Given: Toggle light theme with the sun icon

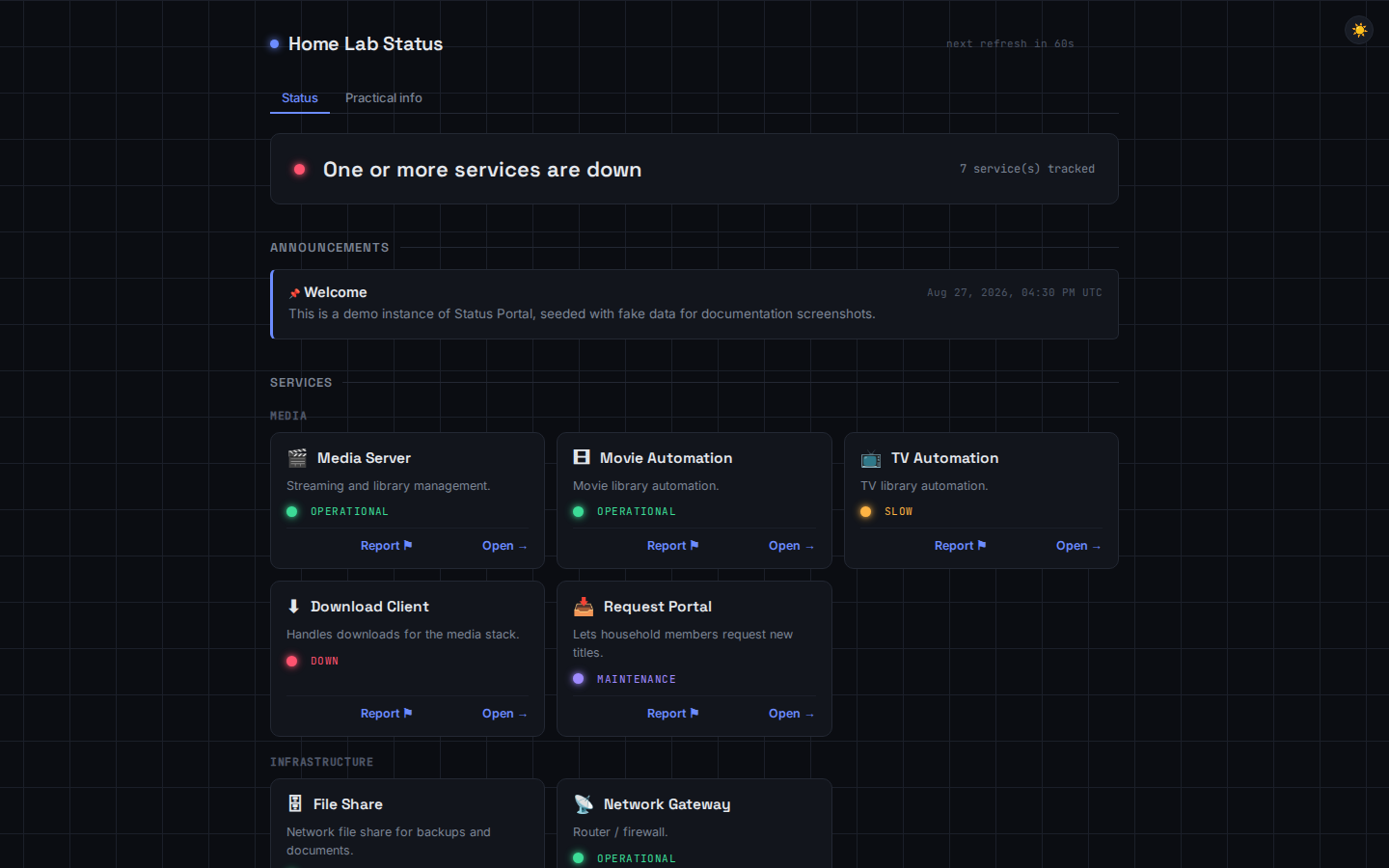Looking at the screenshot, I should [1359, 30].
